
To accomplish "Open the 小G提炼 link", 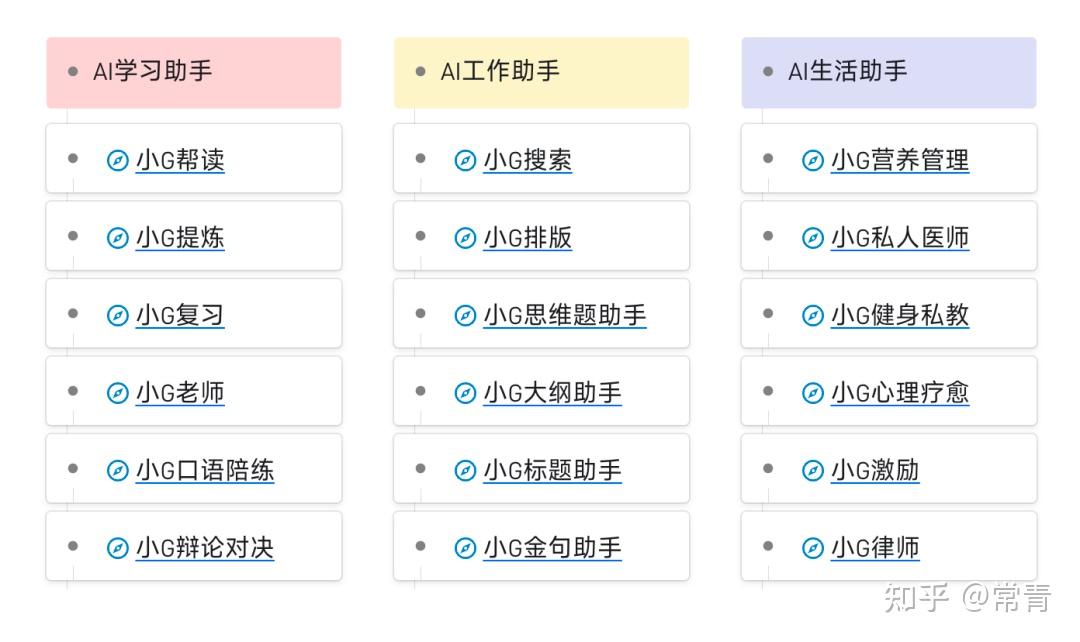I will 180,238.
